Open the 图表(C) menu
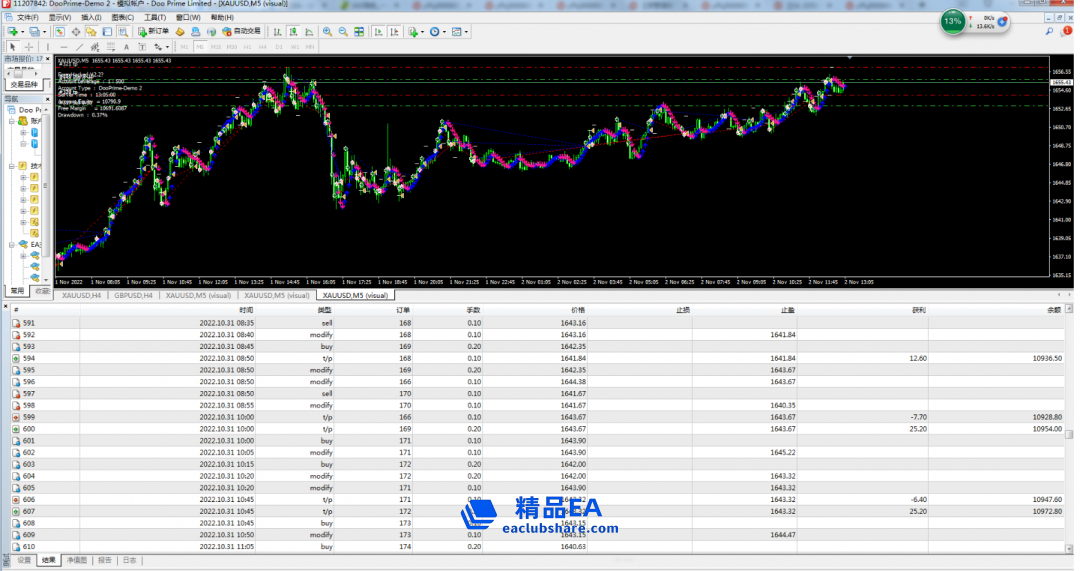The image size is (1080, 571). 122,17
